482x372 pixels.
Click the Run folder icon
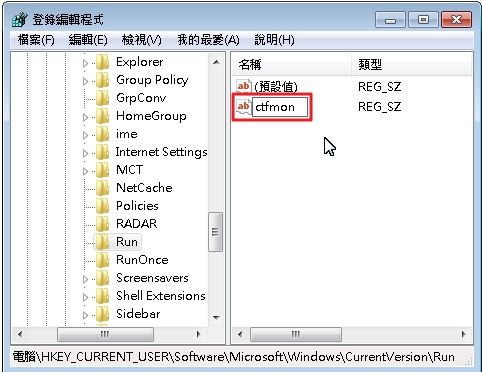tap(102, 242)
